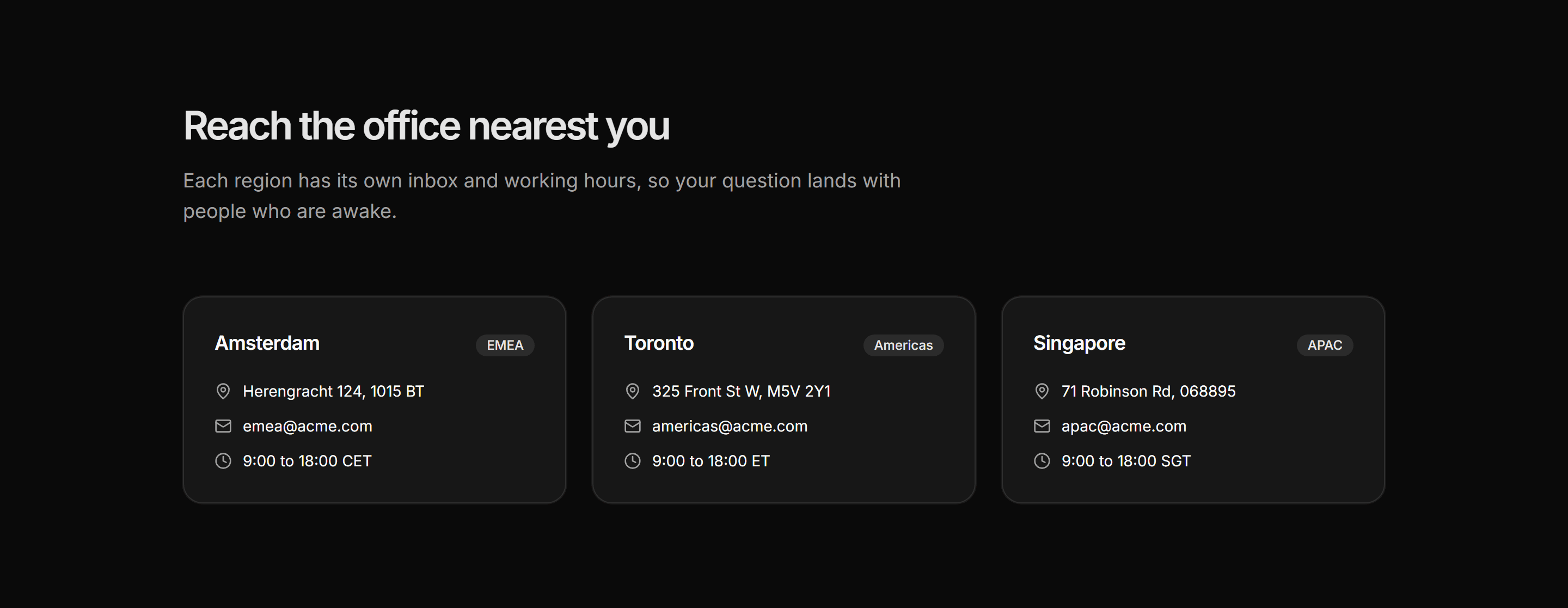Click the Amsterdam office title
The image size is (1568, 608).
click(267, 343)
